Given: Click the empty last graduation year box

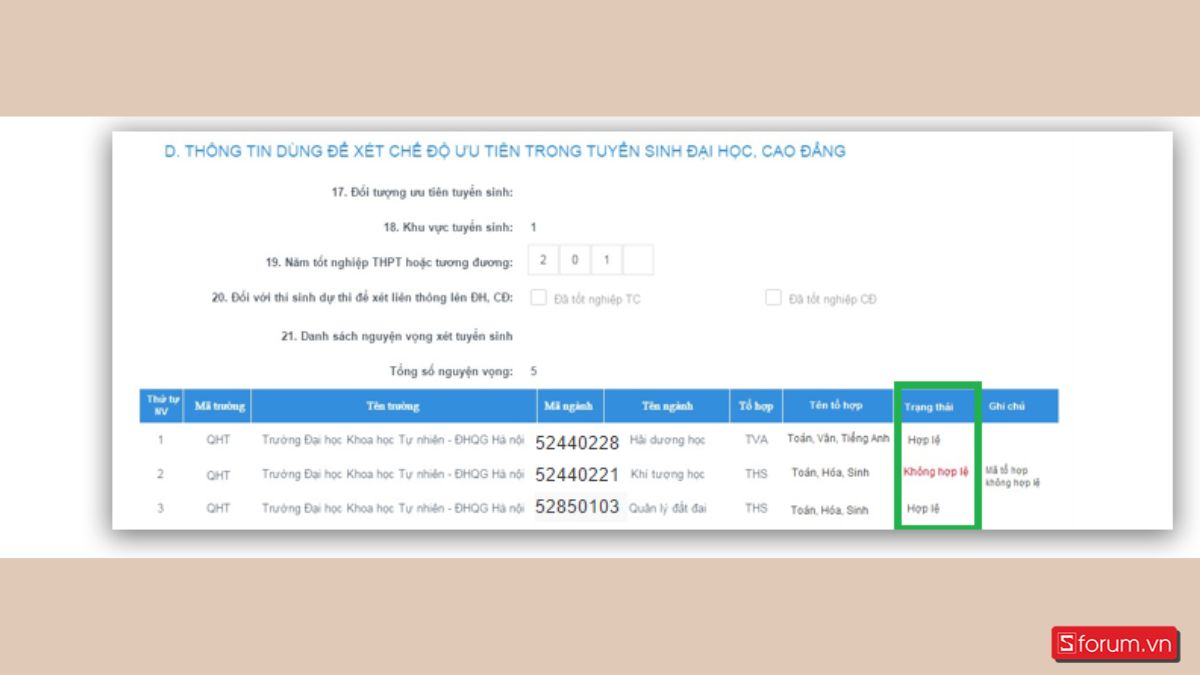Looking at the screenshot, I should (638, 260).
